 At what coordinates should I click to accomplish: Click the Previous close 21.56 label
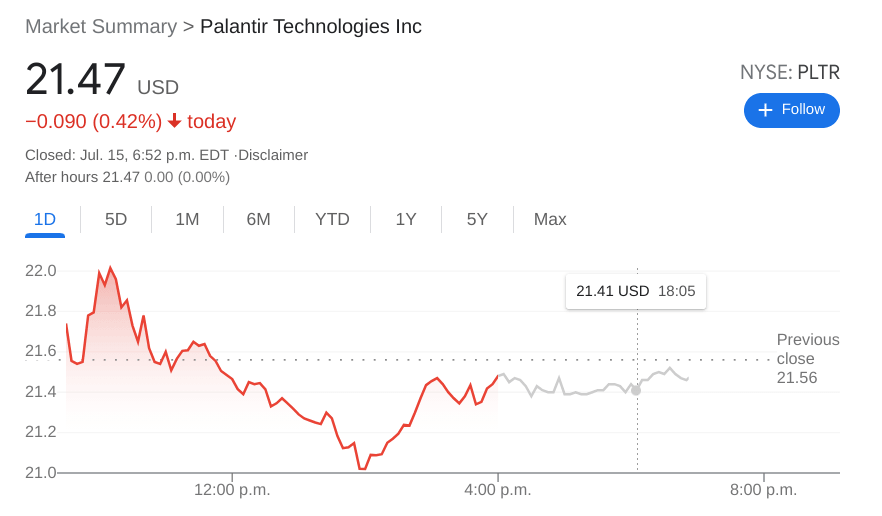[x=807, y=358]
